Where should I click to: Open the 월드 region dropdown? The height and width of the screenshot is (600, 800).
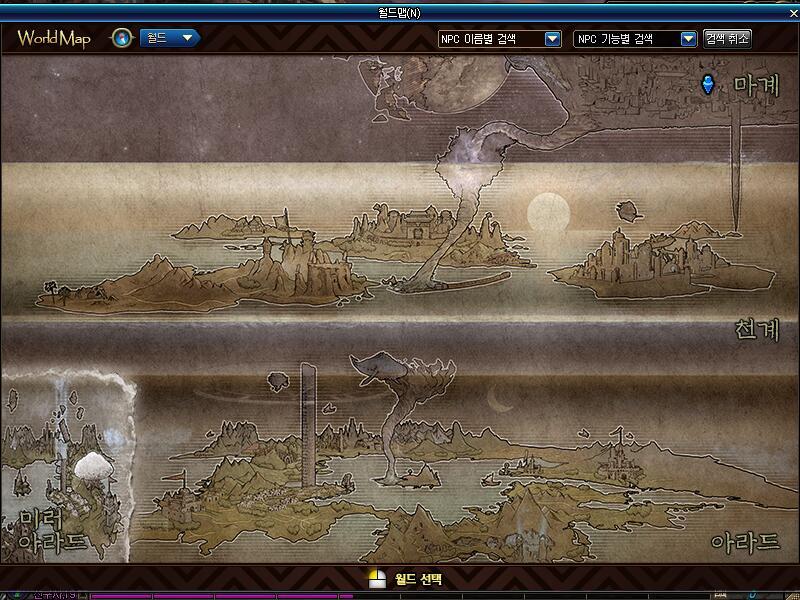170,38
